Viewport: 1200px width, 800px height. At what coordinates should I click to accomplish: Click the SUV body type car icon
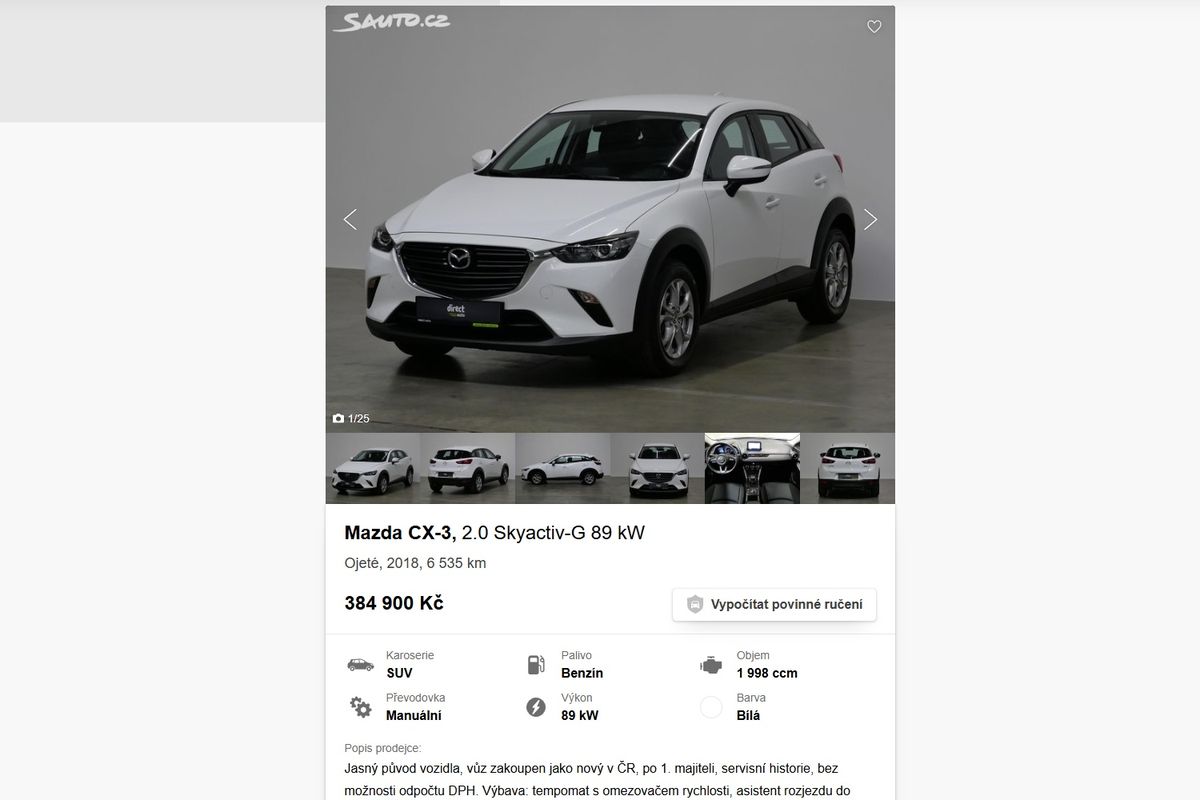pos(360,665)
